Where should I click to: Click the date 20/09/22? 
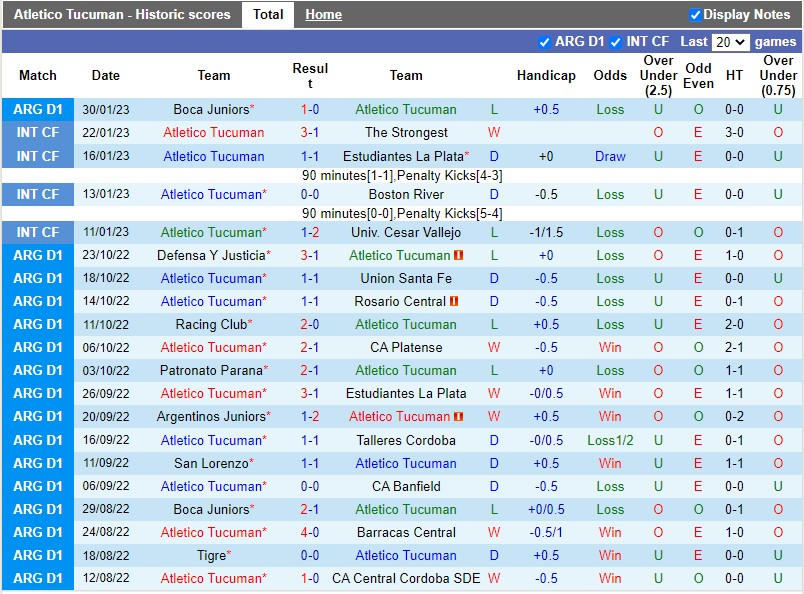pos(106,416)
